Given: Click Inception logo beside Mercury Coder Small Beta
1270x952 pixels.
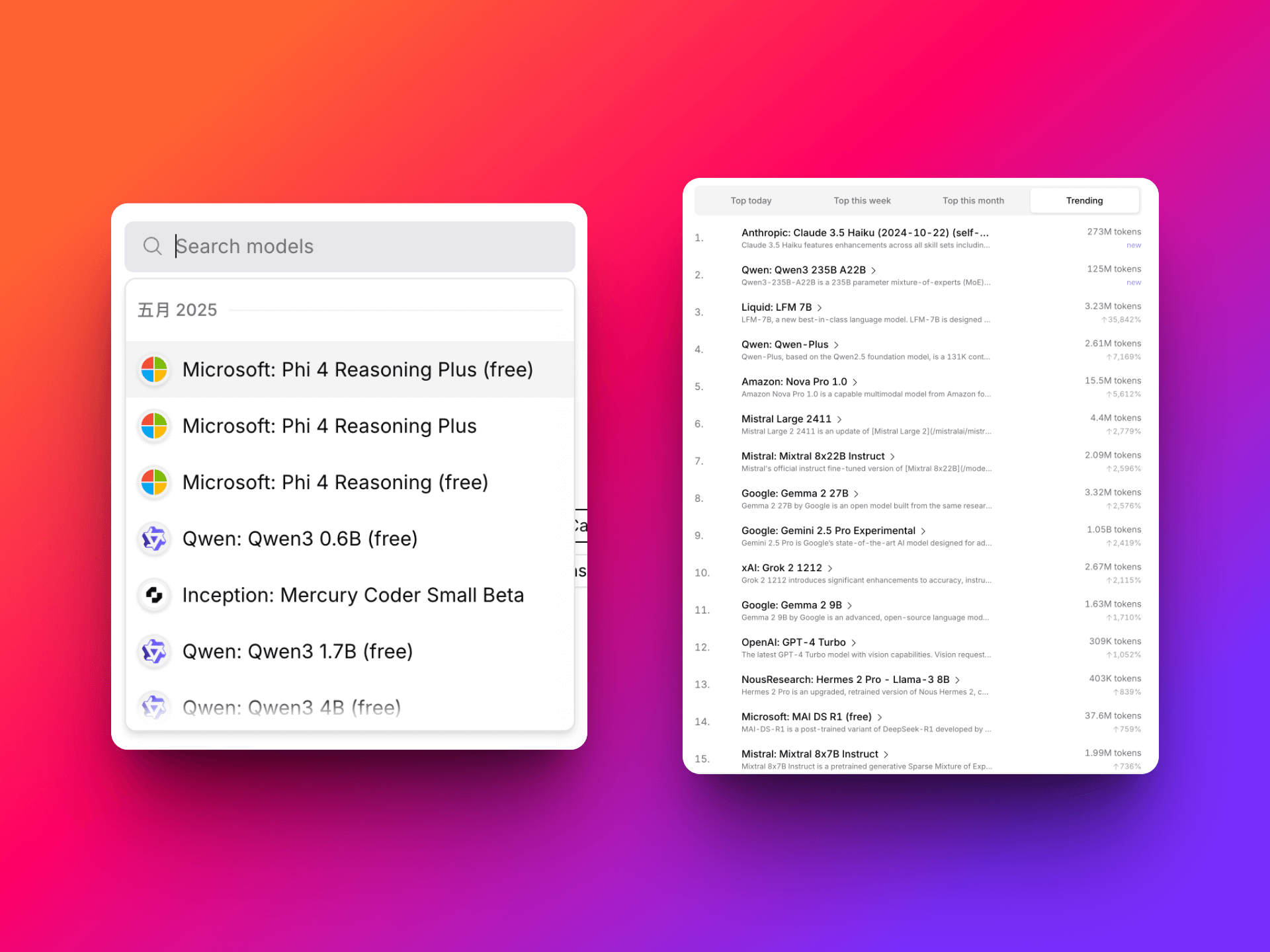Looking at the screenshot, I should click(x=154, y=595).
